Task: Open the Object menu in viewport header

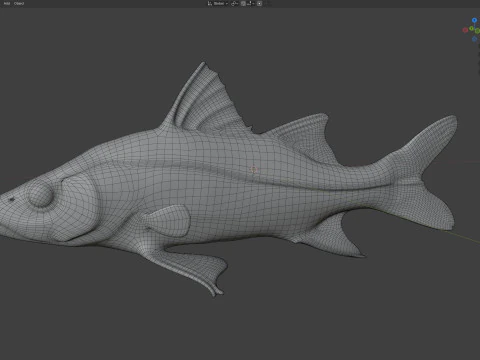Action: 19,3
